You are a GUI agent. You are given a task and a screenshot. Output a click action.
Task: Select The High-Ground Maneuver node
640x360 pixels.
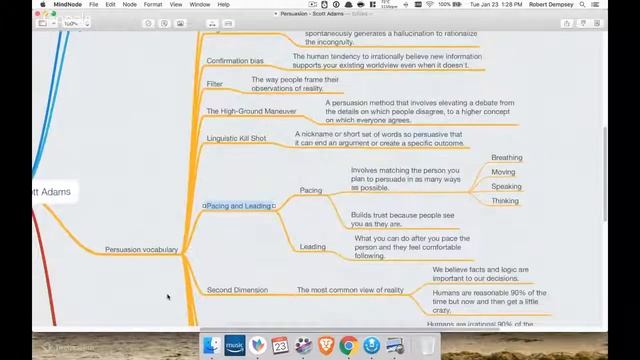point(251,111)
